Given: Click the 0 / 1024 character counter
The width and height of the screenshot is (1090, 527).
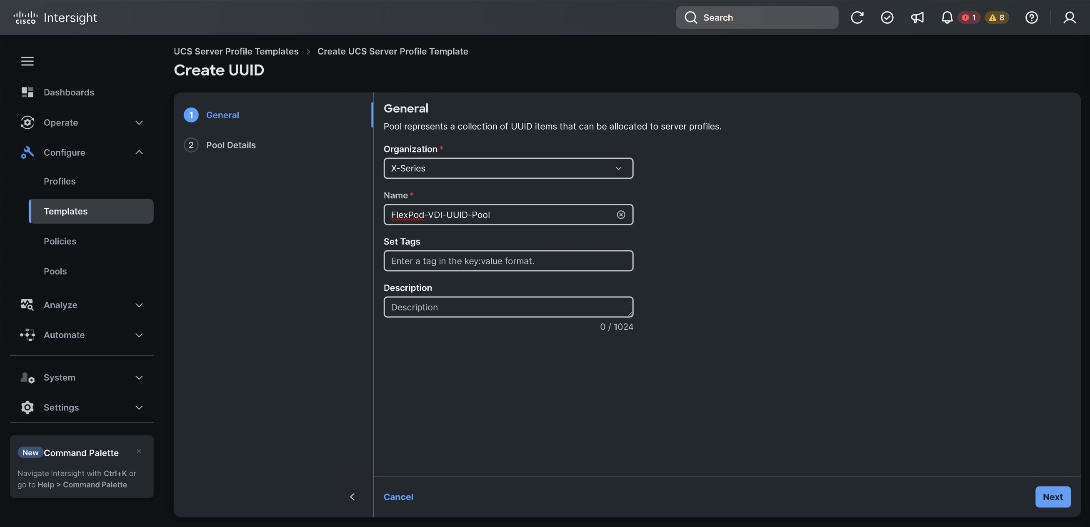Looking at the screenshot, I should 617,327.
